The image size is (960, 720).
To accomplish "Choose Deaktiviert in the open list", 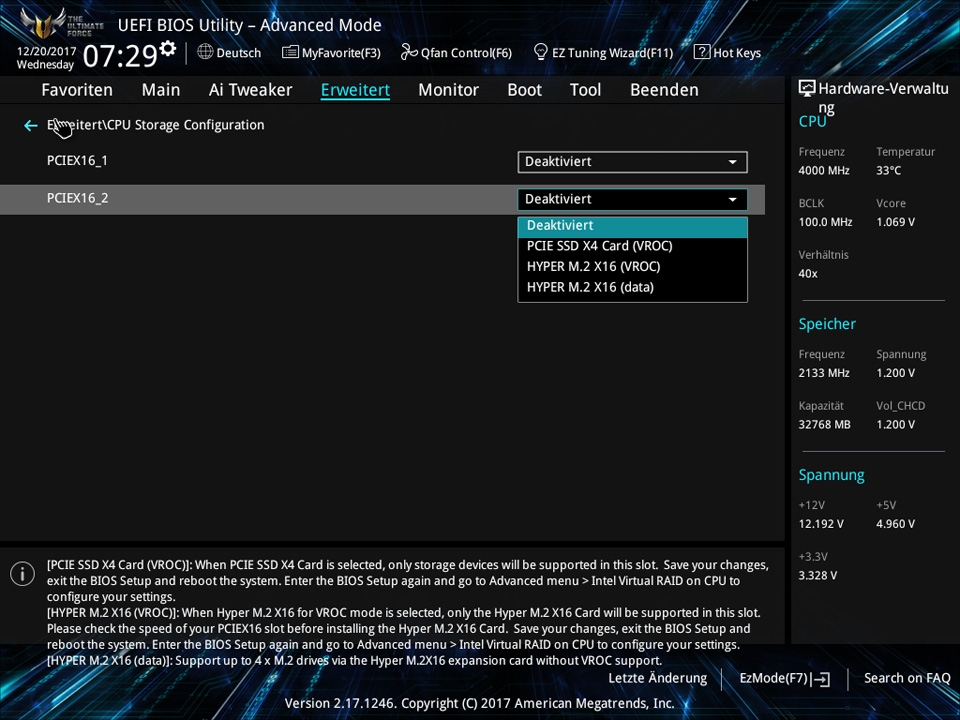I will coord(632,225).
